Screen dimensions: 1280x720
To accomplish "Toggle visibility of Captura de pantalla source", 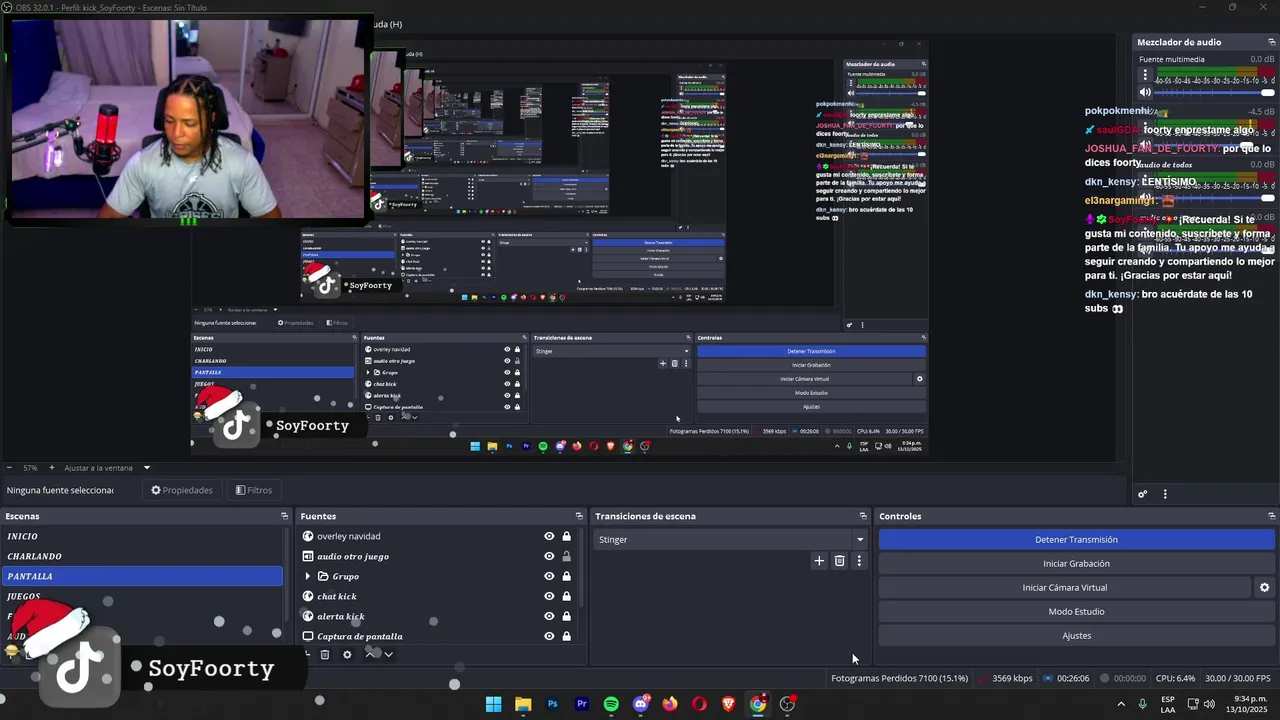I will point(549,636).
